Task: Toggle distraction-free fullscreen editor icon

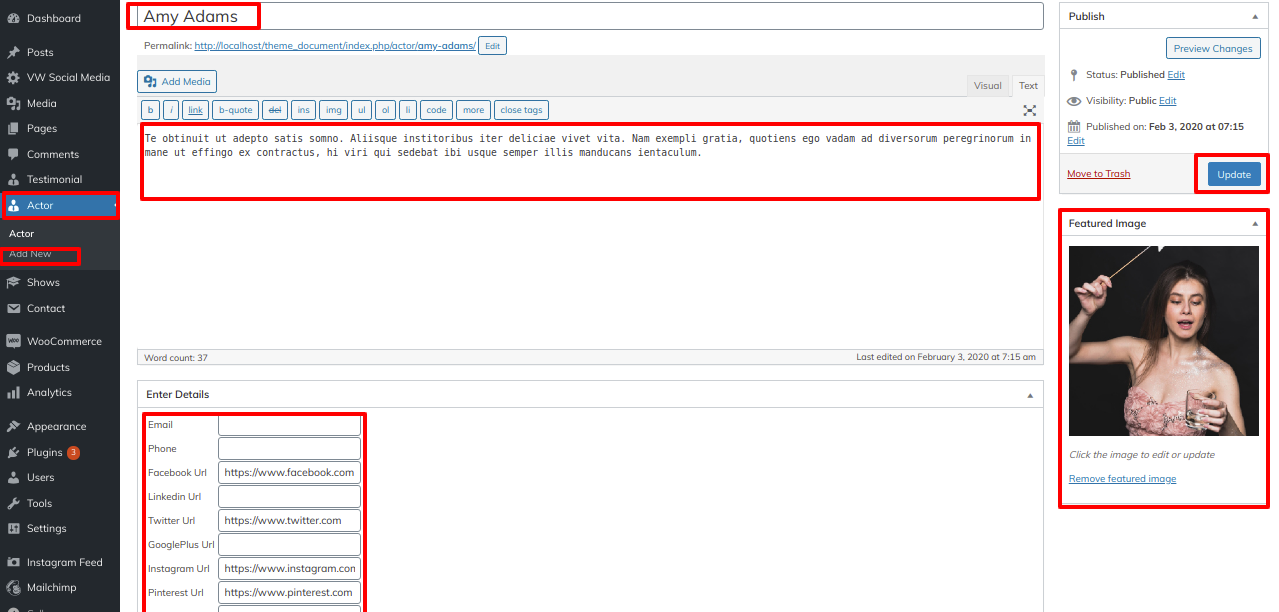Action: tap(1029, 110)
